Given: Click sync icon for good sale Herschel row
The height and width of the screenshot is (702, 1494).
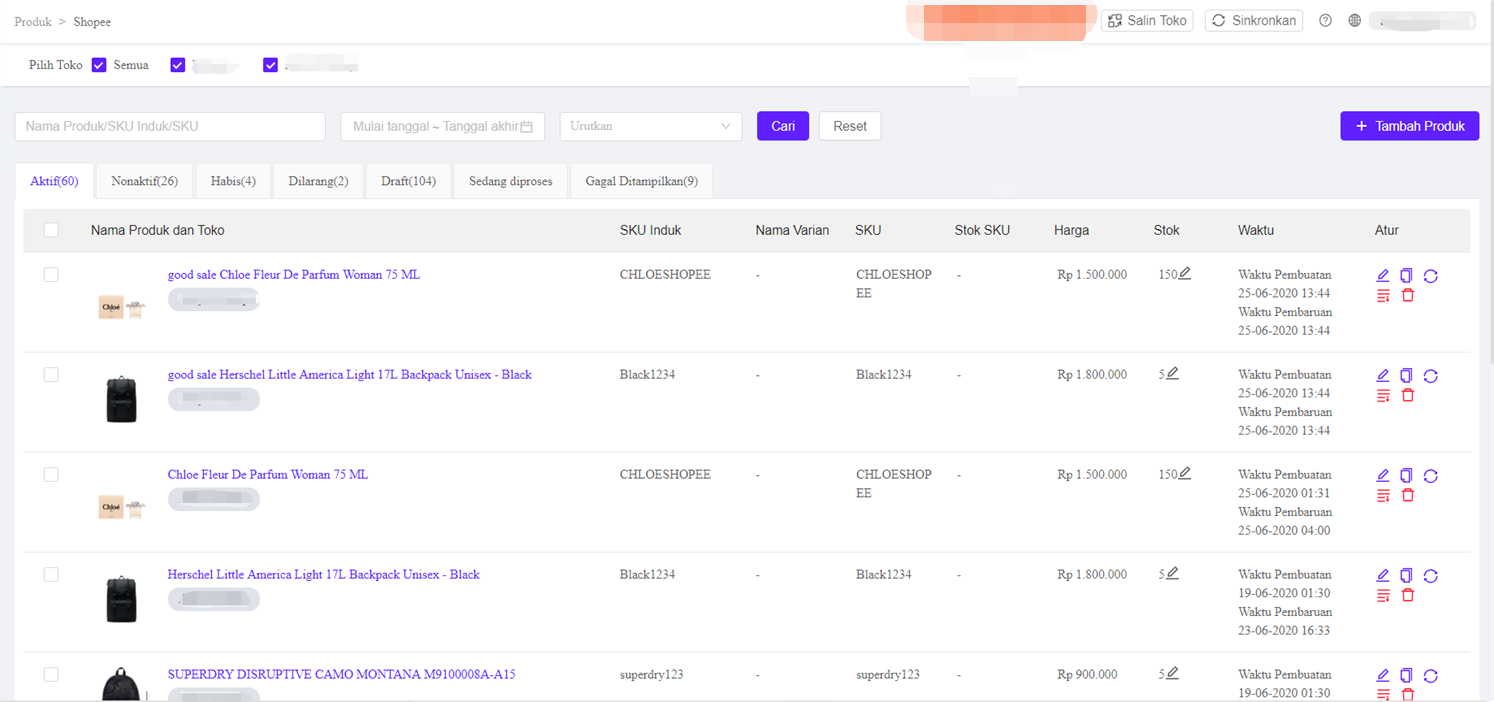Looking at the screenshot, I should point(1430,376).
